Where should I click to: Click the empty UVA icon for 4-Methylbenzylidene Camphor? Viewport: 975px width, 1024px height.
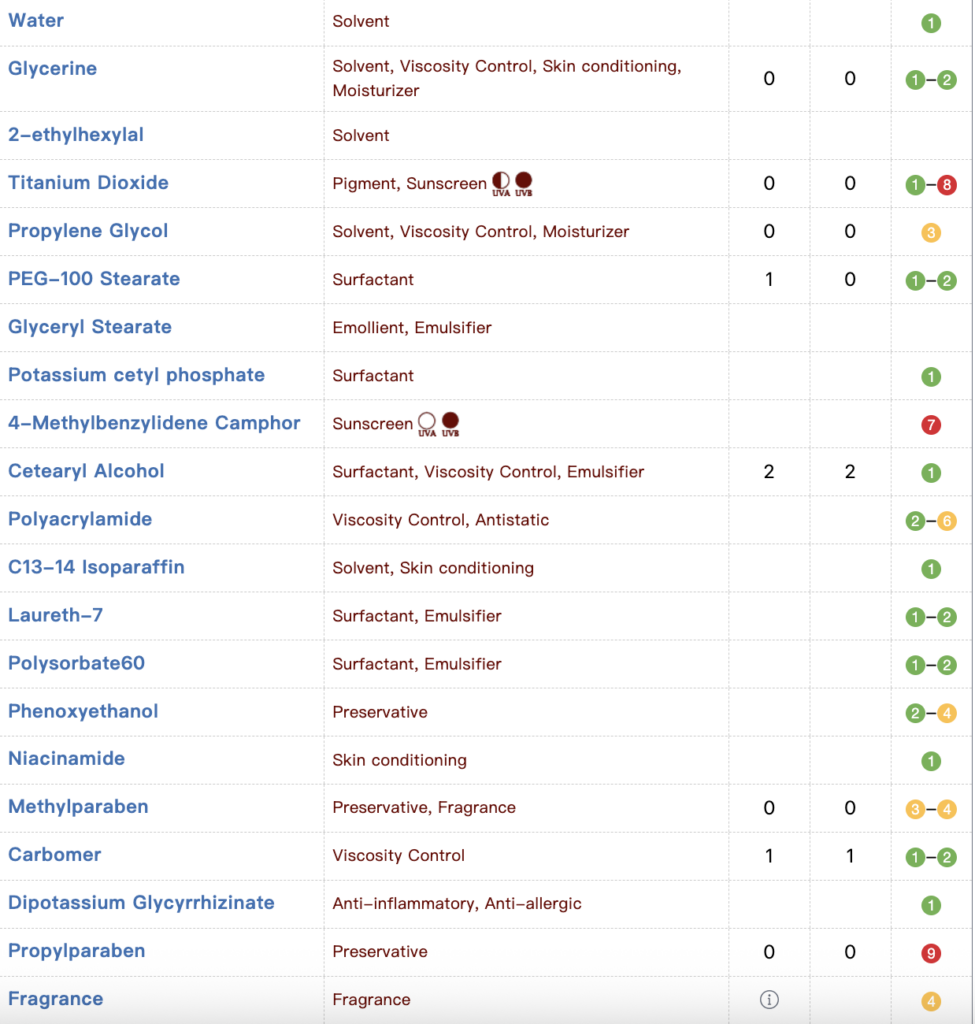tap(427, 422)
